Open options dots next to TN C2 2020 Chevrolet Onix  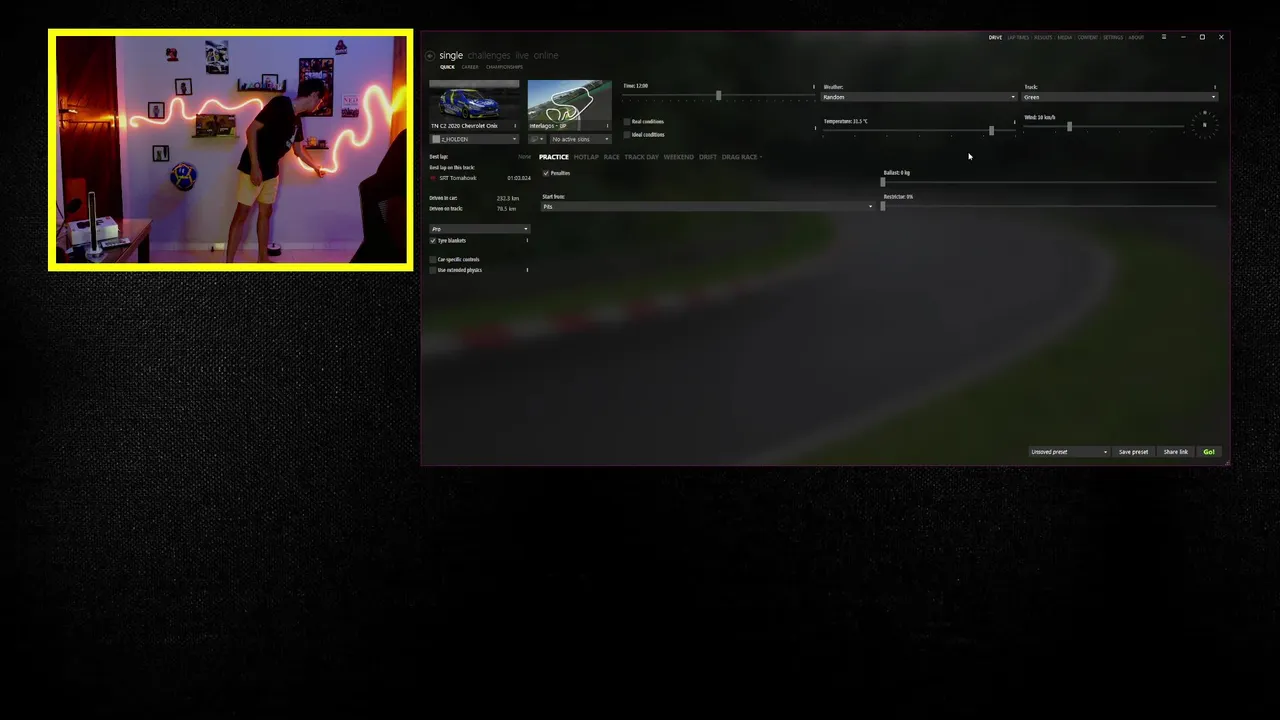(515, 126)
